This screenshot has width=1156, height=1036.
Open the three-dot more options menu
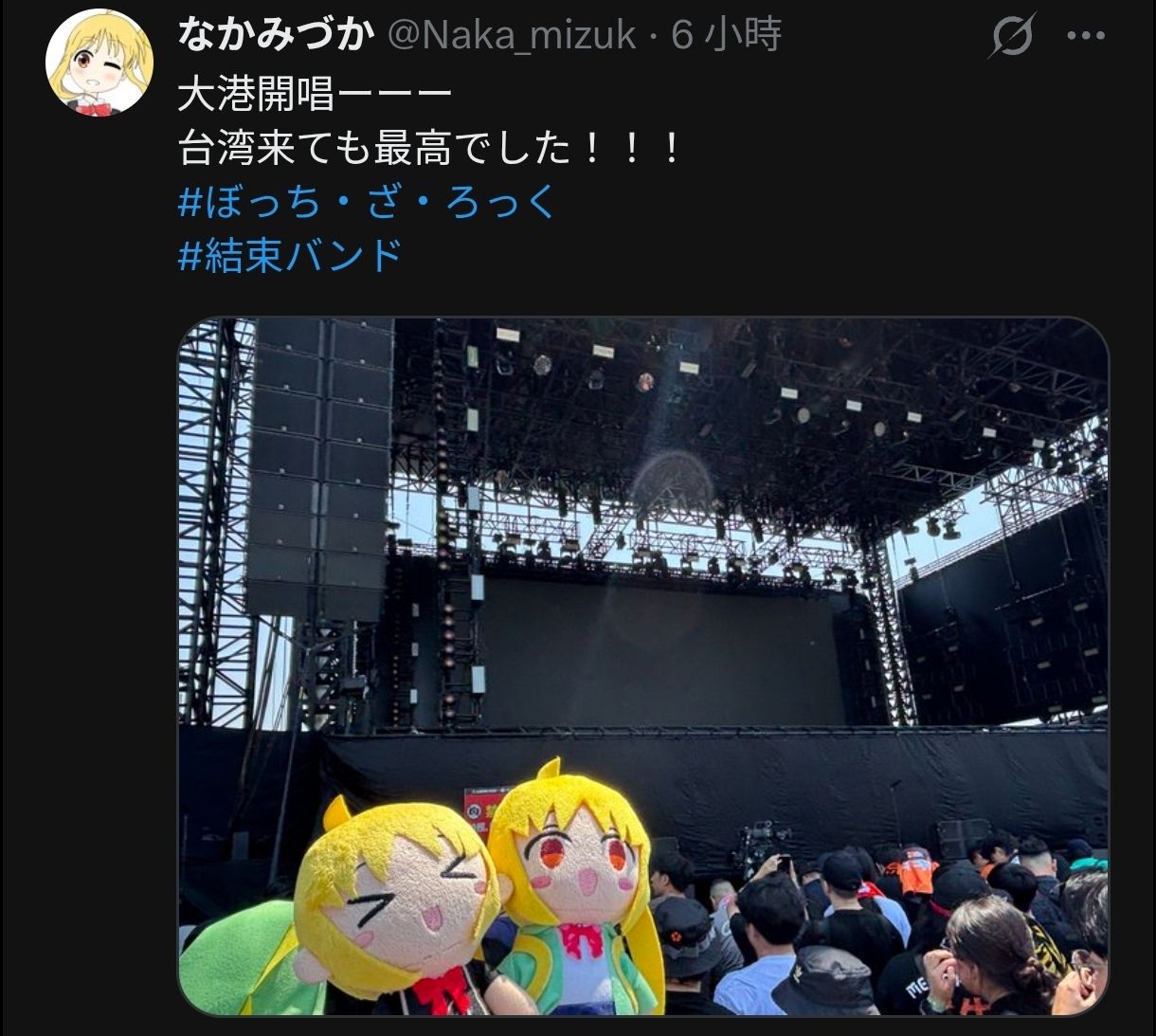click(1086, 36)
